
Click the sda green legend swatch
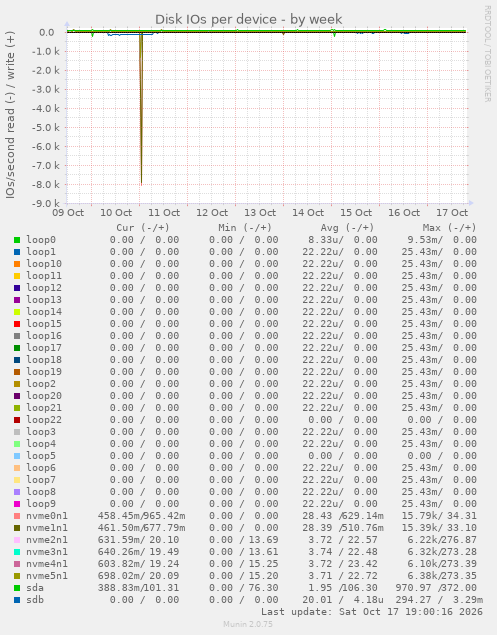(x=17, y=588)
